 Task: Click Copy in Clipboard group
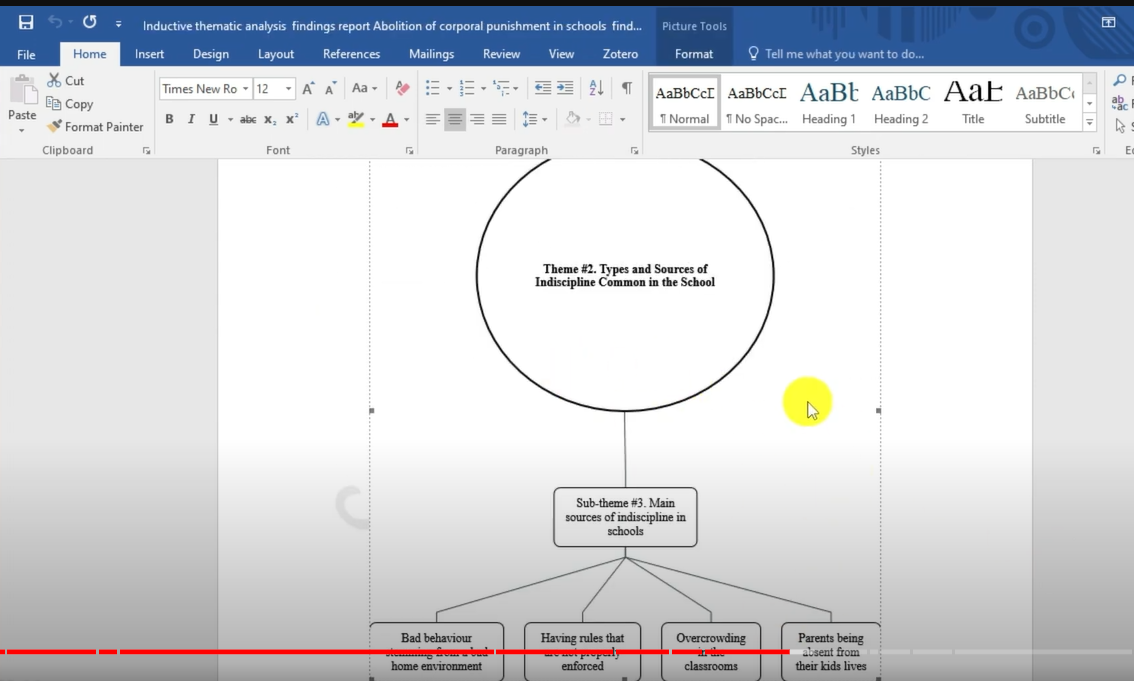pos(69,104)
